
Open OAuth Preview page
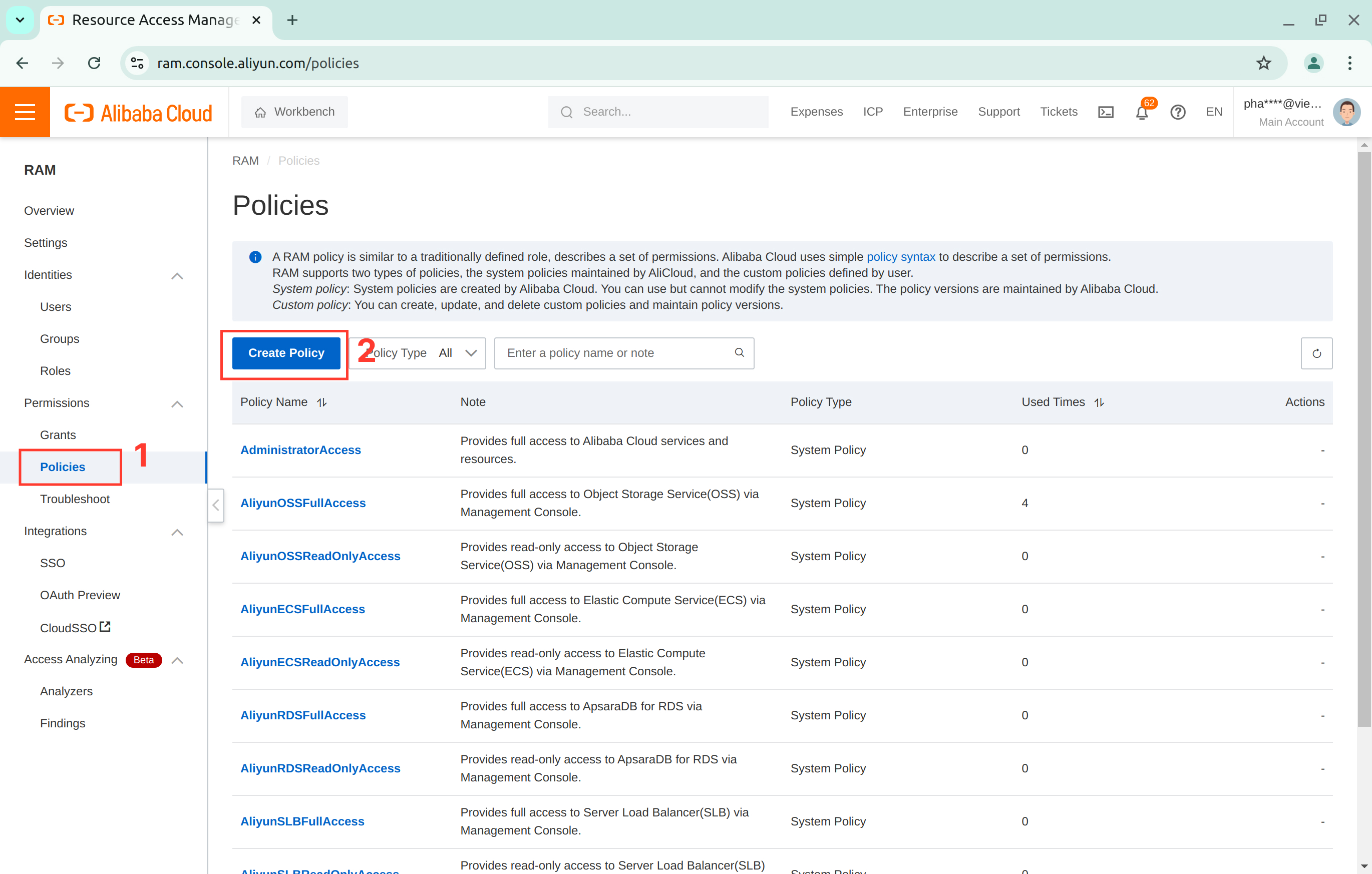pos(80,595)
